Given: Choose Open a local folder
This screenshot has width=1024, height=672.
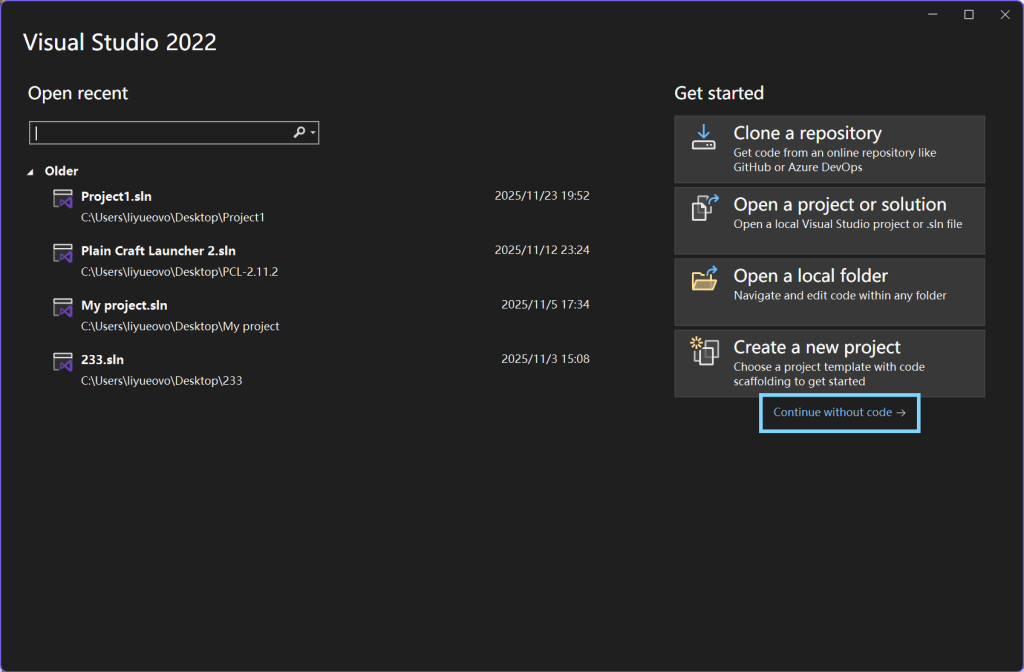Looking at the screenshot, I should [829, 291].
